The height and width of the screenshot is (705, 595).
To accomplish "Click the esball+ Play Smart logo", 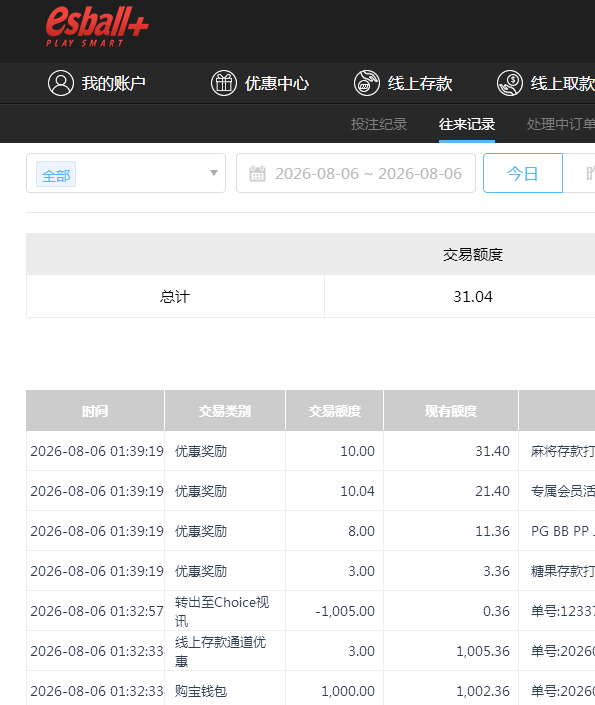I will pos(97,27).
